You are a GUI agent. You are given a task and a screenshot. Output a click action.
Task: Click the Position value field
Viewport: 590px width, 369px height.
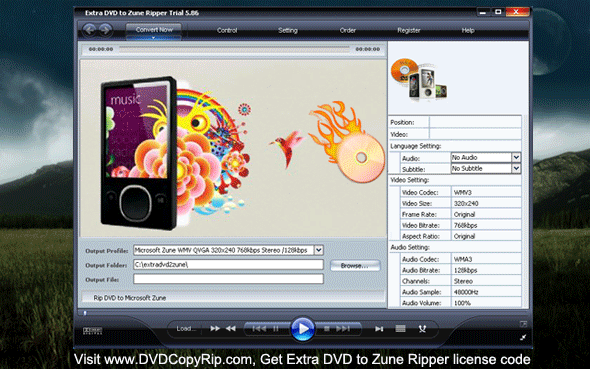(x=475, y=122)
